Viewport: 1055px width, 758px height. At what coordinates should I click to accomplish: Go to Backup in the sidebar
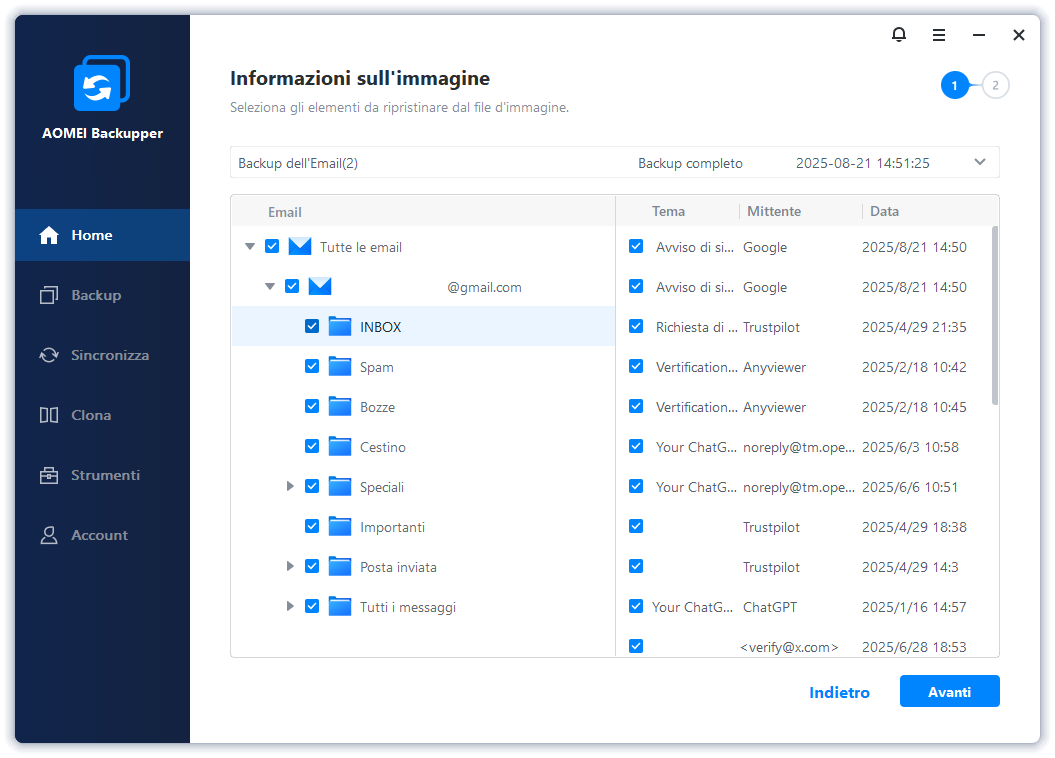click(95, 295)
